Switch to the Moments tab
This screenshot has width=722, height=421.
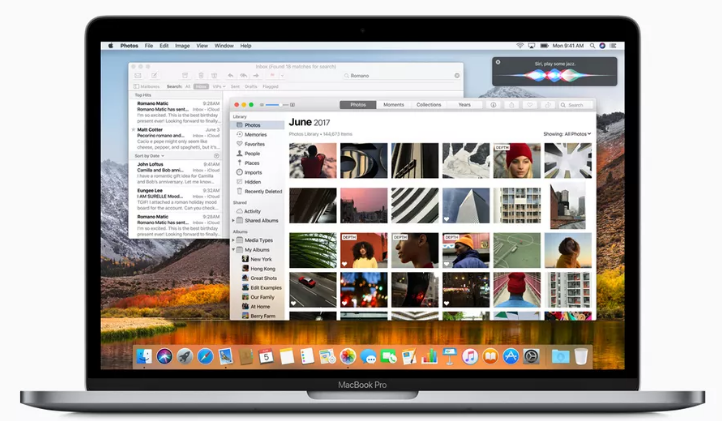[x=393, y=105]
